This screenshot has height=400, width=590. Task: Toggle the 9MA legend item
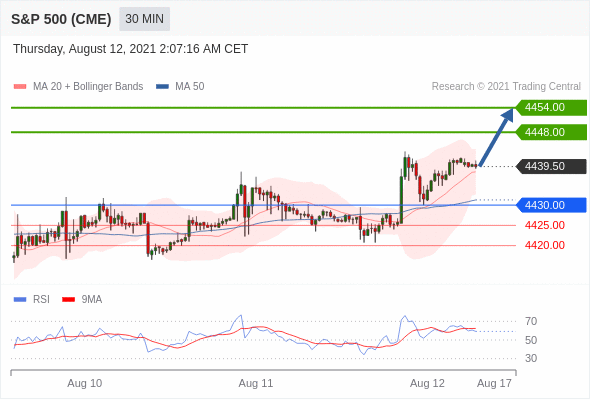point(82,299)
